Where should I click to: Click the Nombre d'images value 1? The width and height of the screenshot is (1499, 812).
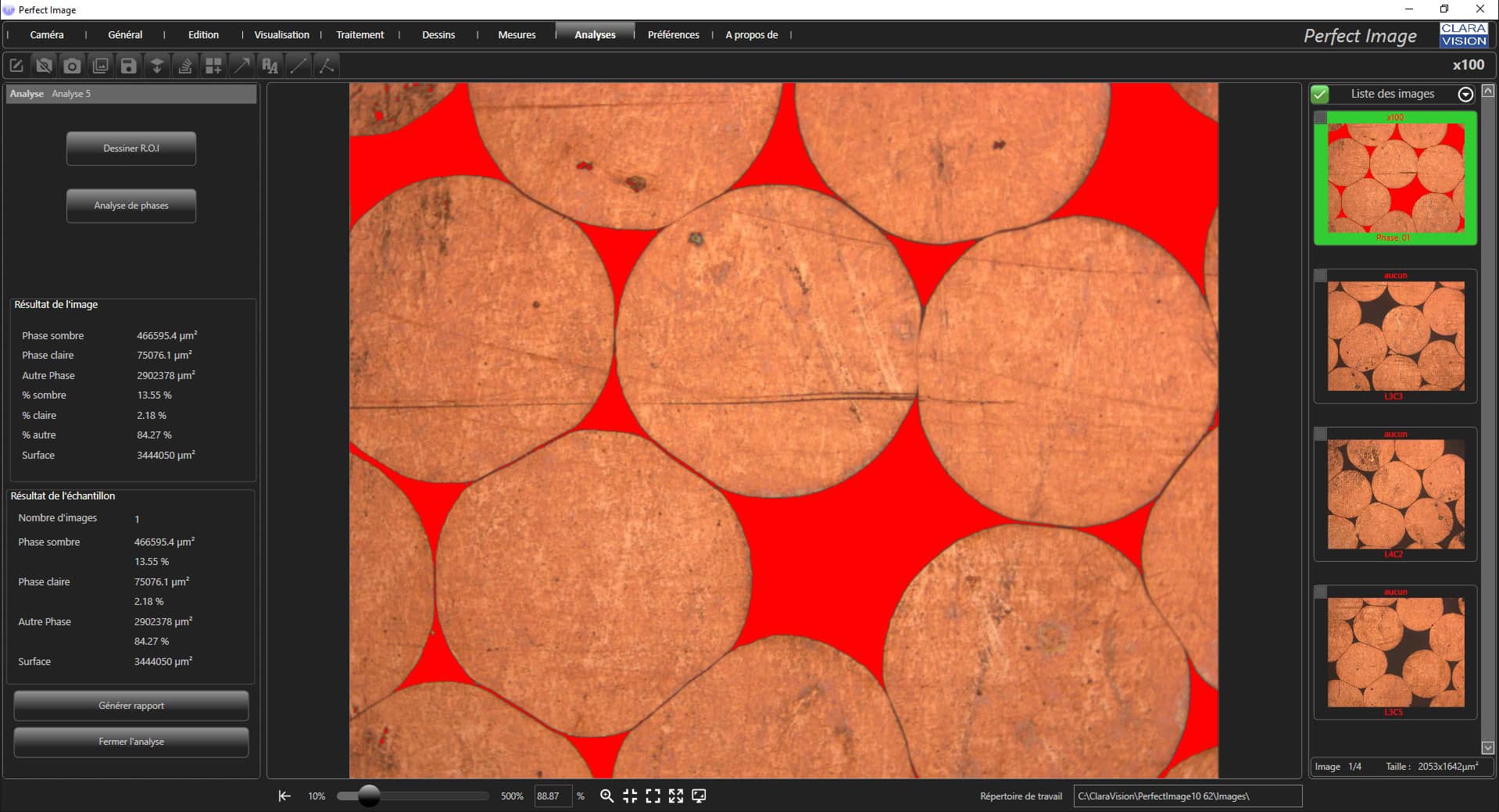click(137, 519)
